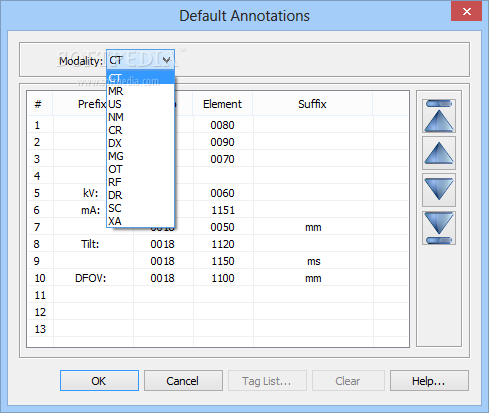Click the Cancel button

point(183,380)
